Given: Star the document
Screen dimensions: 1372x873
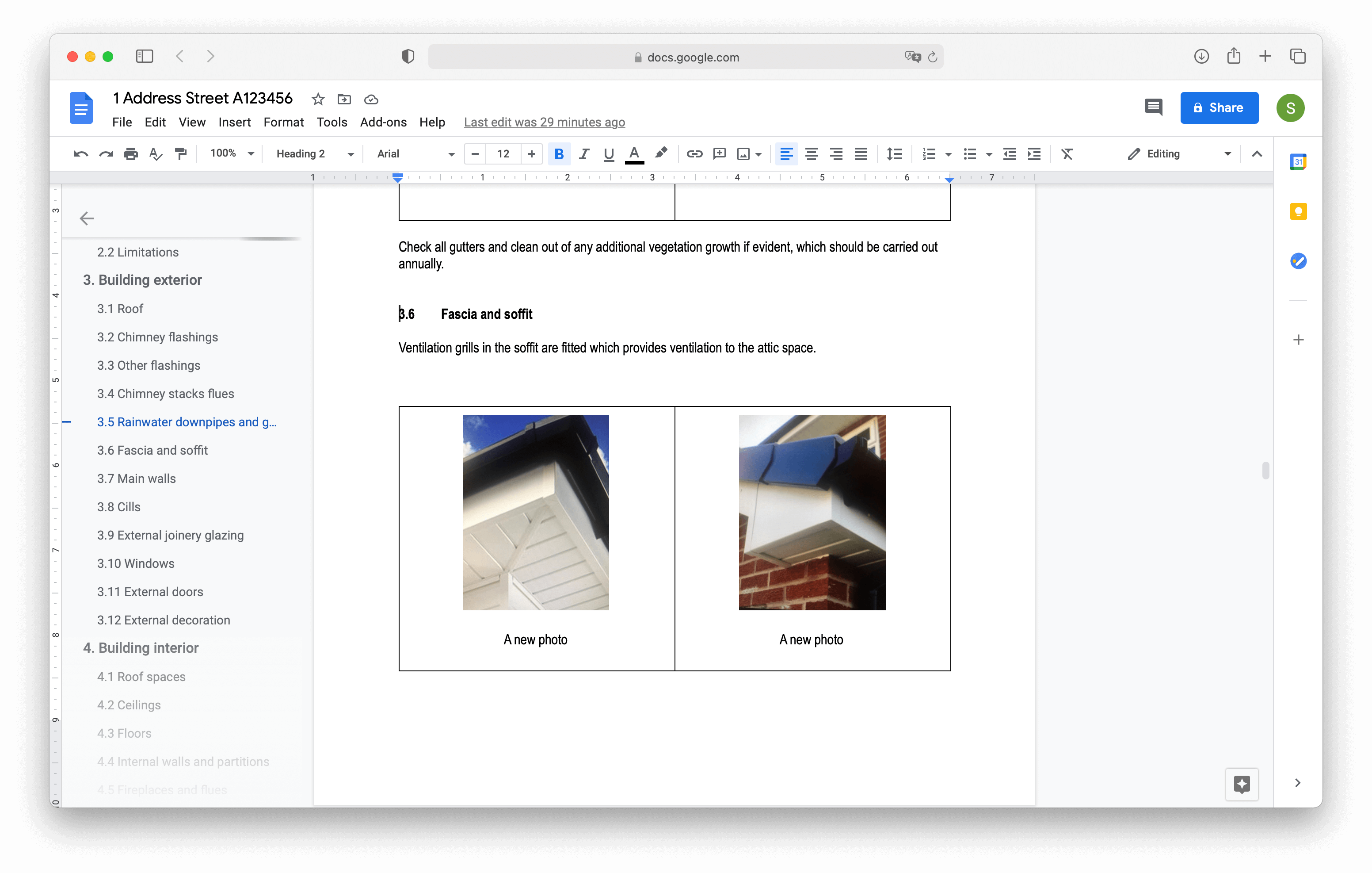Looking at the screenshot, I should pyautogui.click(x=318, y=99).
